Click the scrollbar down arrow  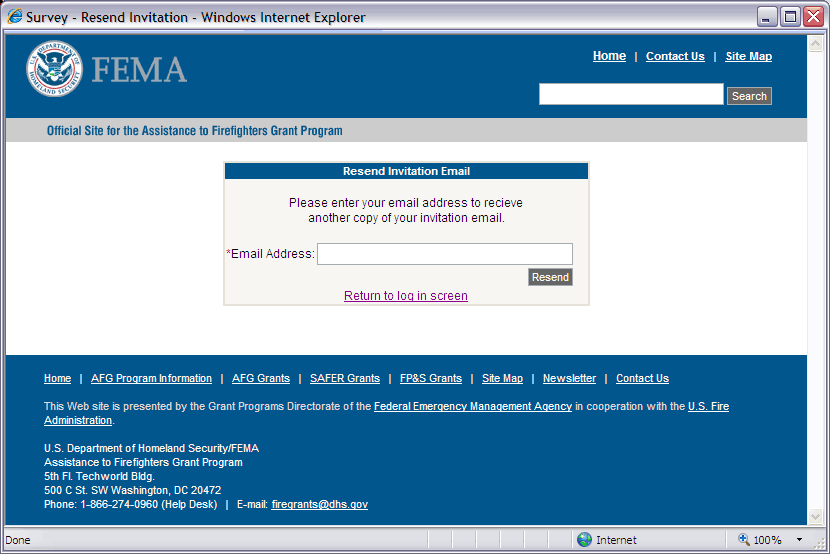point(815,516)
